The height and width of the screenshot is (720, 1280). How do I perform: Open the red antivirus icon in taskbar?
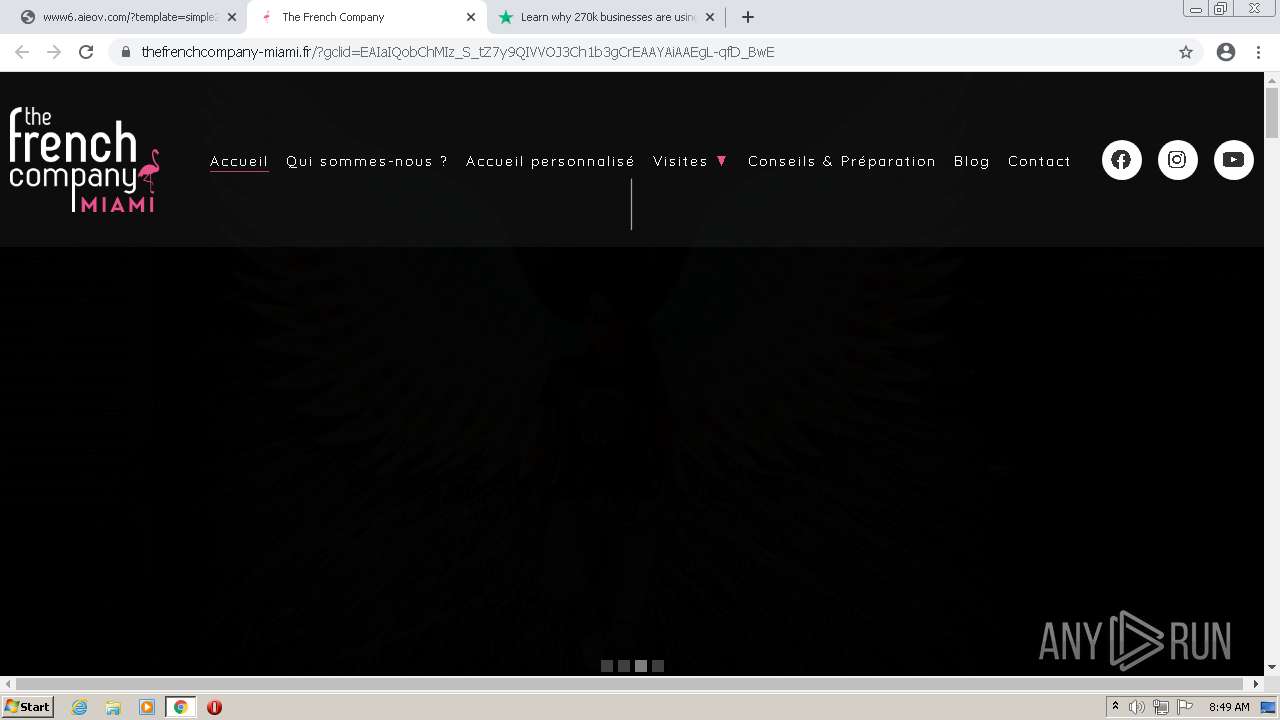click(x=214, y=707)
